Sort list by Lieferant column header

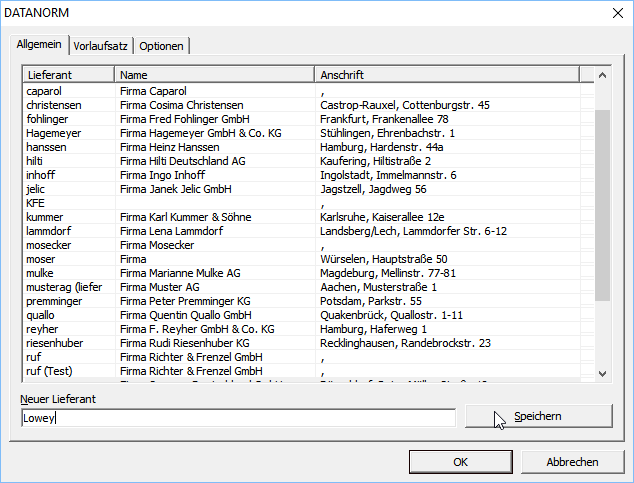click(68, 75)
